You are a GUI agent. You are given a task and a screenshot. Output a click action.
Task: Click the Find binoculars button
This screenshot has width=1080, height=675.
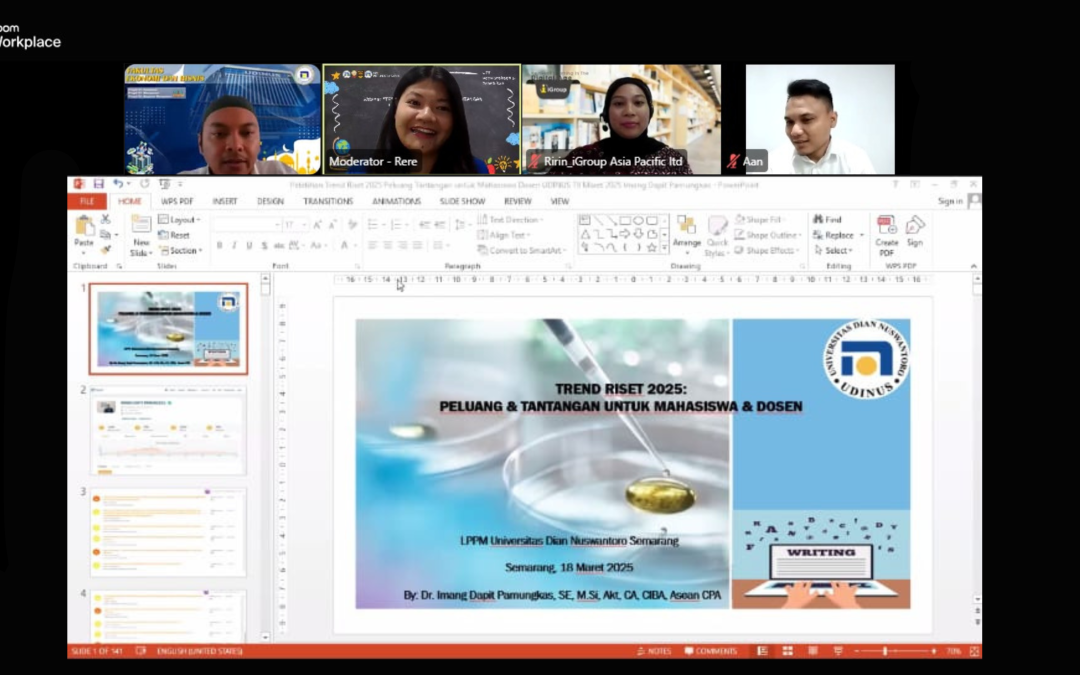pyautogui.click(x=827, y=220)
